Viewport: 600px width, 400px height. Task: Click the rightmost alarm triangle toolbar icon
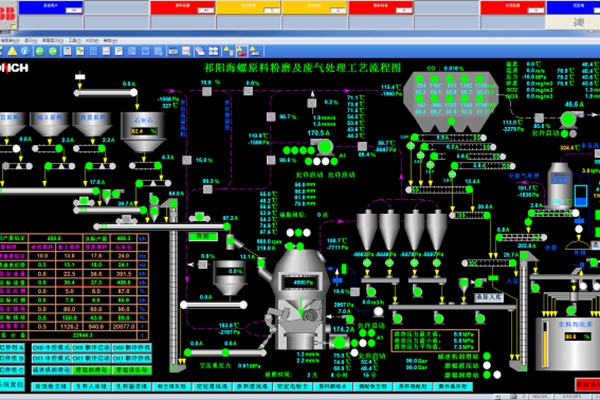coord(254,51)
